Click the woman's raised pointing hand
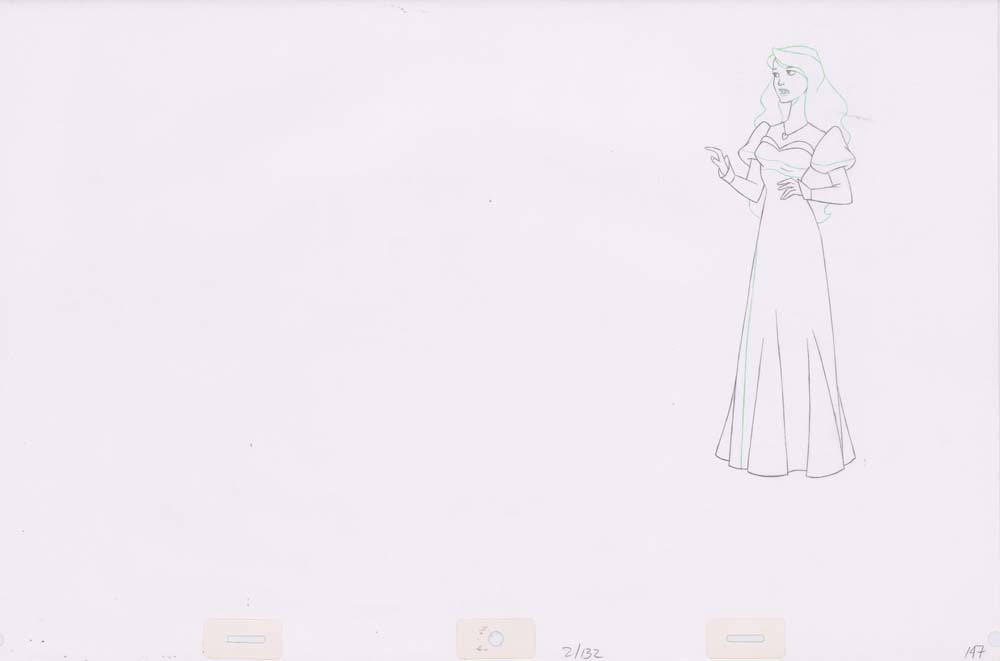The width and height of the screenshot is (1000, 661). pyautogui.click(x=717, y=159)
